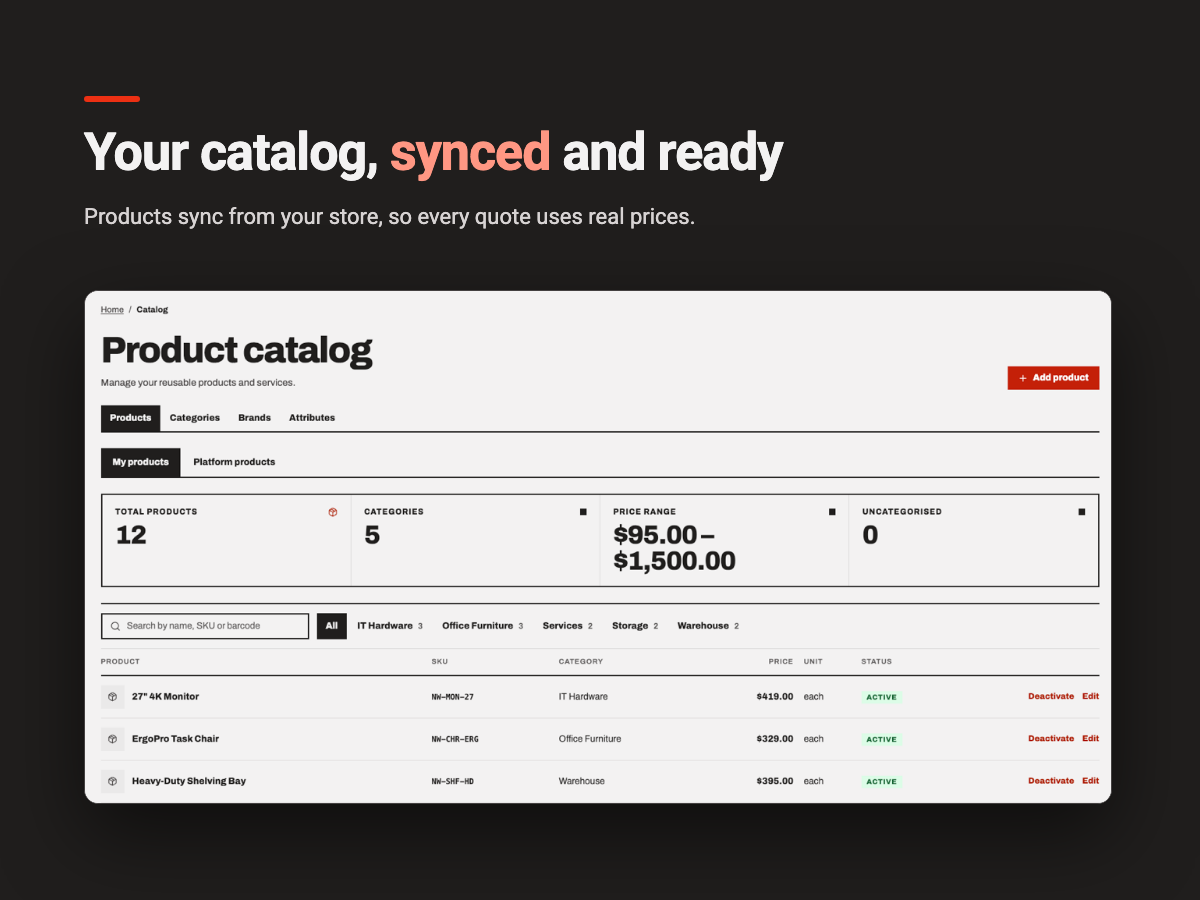
Task: Go to the Attributes tab
Action: (312, 418)
